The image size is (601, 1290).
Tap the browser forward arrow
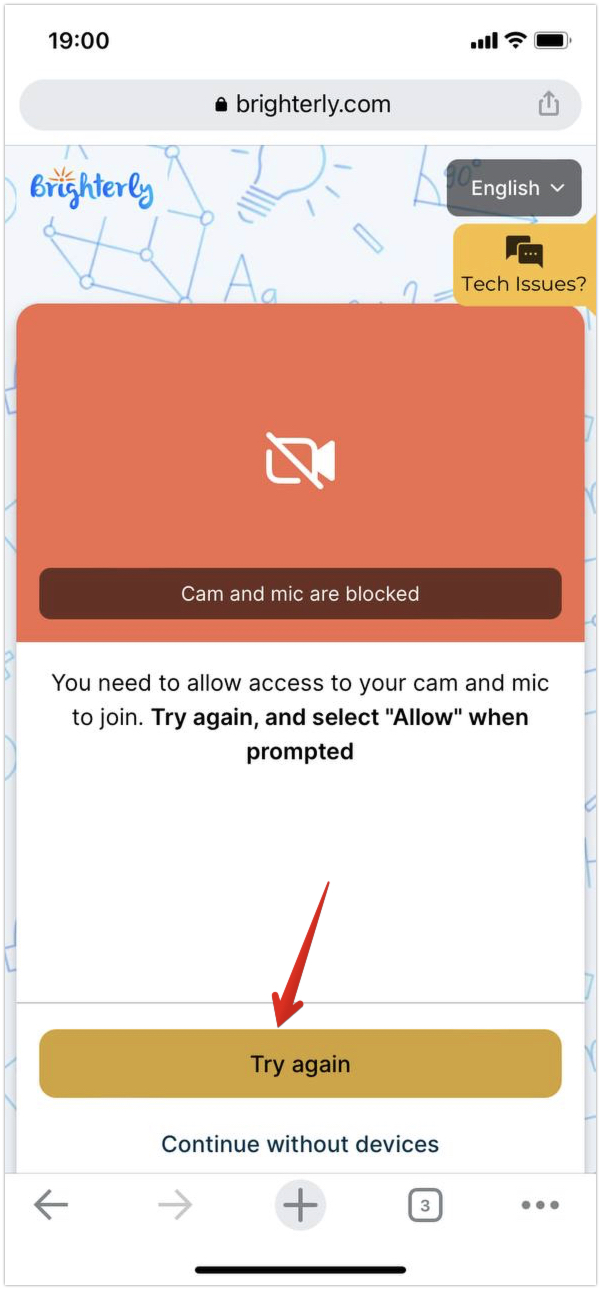tap(175, 1206)
